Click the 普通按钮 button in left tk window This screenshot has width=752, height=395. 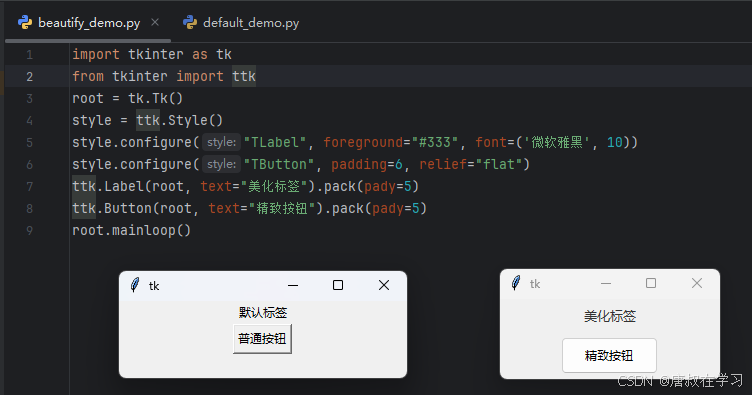262,339
